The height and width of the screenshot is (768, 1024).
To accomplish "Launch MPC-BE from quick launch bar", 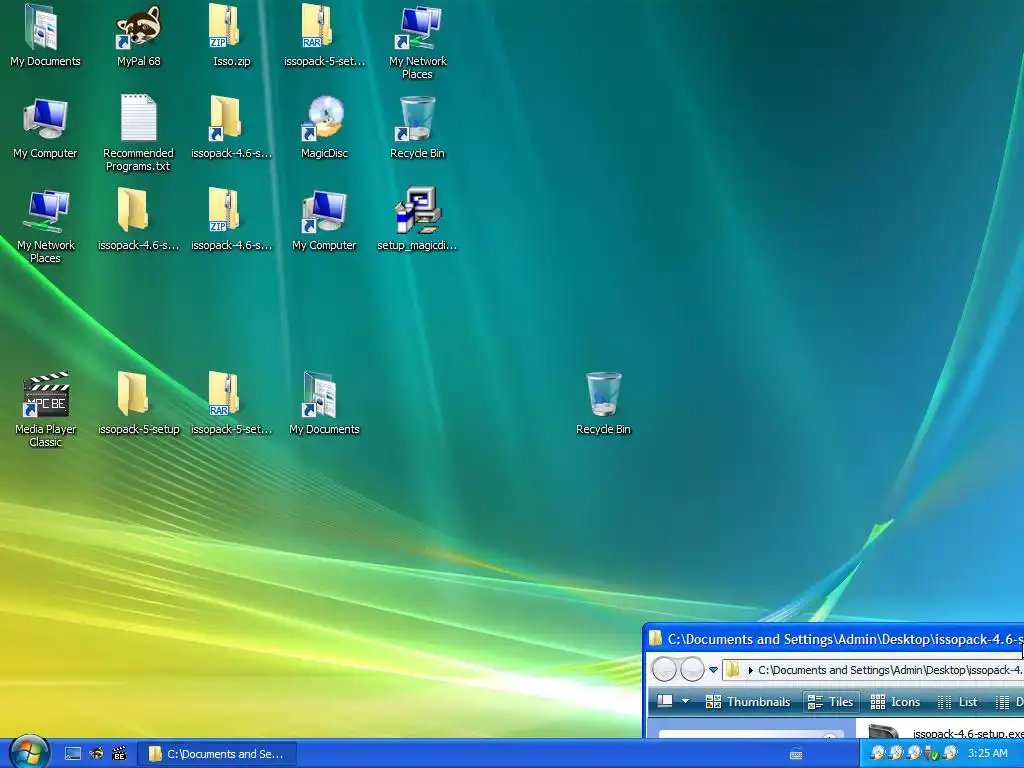I will click(119, 754).
